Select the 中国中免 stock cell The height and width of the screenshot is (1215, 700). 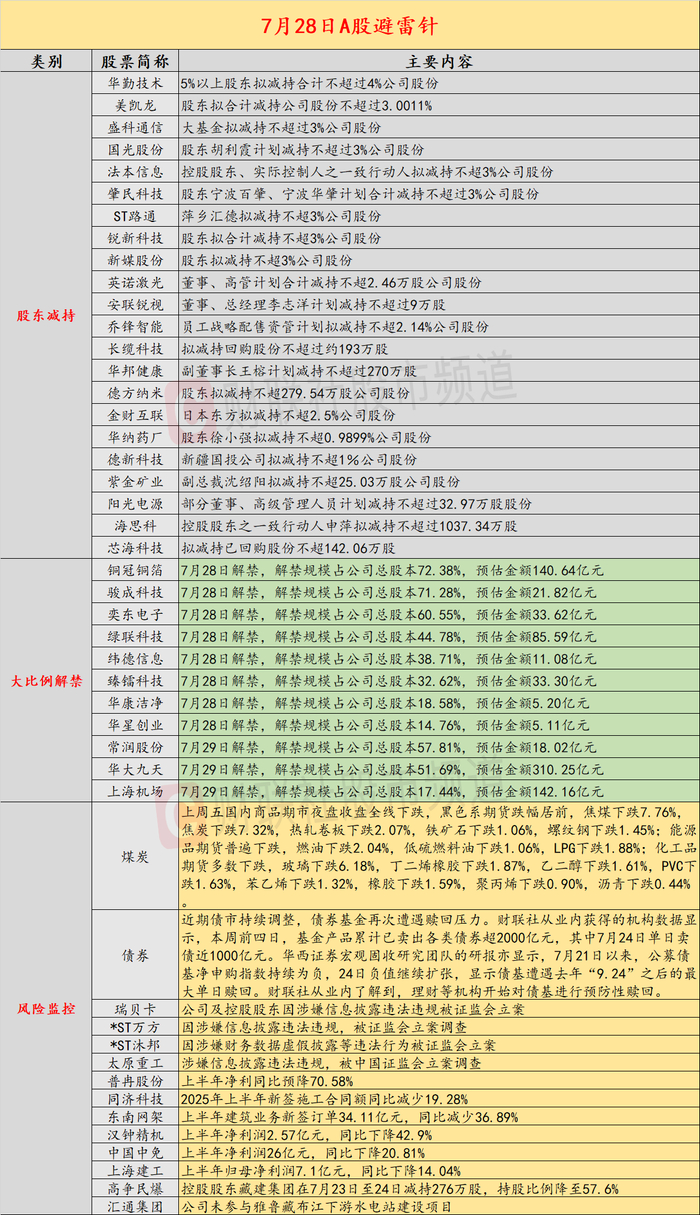135,1151
